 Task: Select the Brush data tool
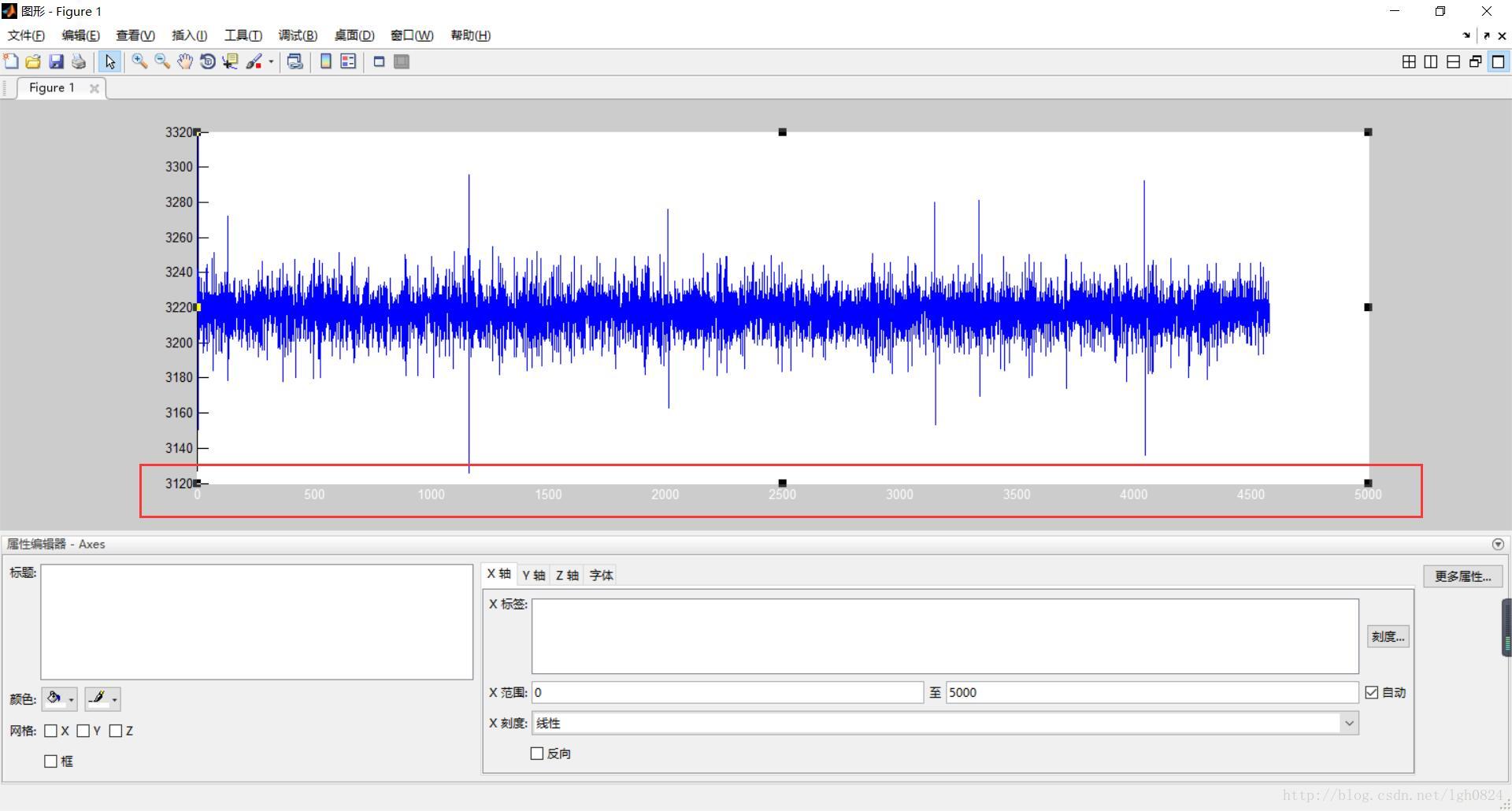(254, 61)
